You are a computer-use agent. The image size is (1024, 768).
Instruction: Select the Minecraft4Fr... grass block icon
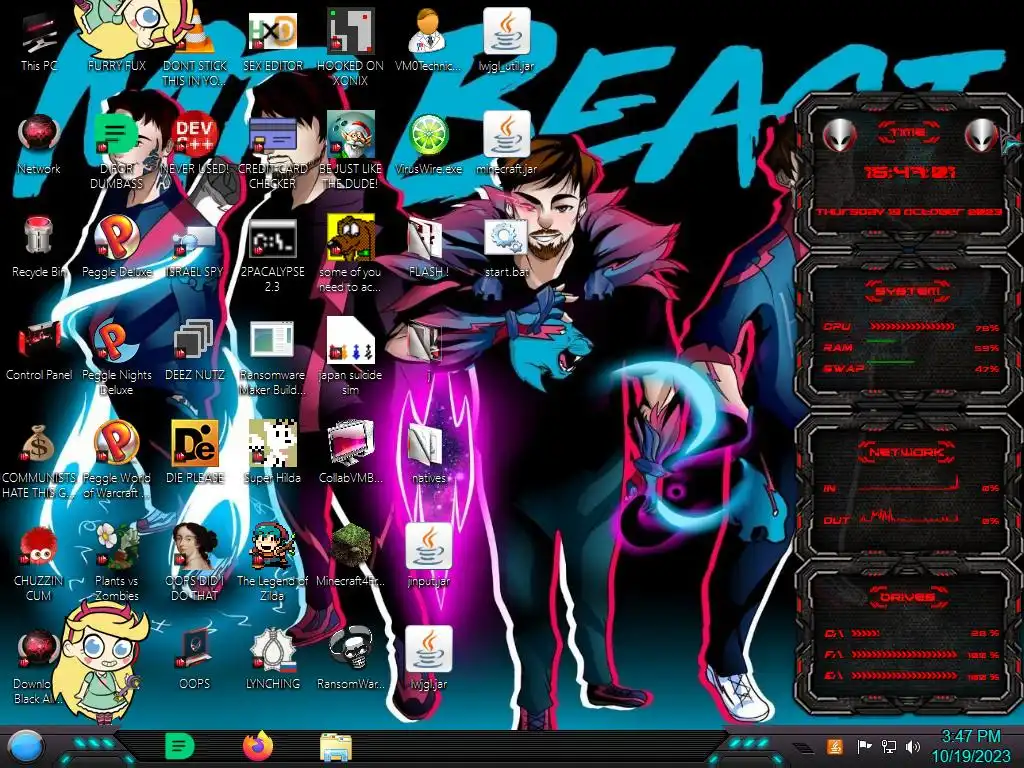(x=351, y=546)
